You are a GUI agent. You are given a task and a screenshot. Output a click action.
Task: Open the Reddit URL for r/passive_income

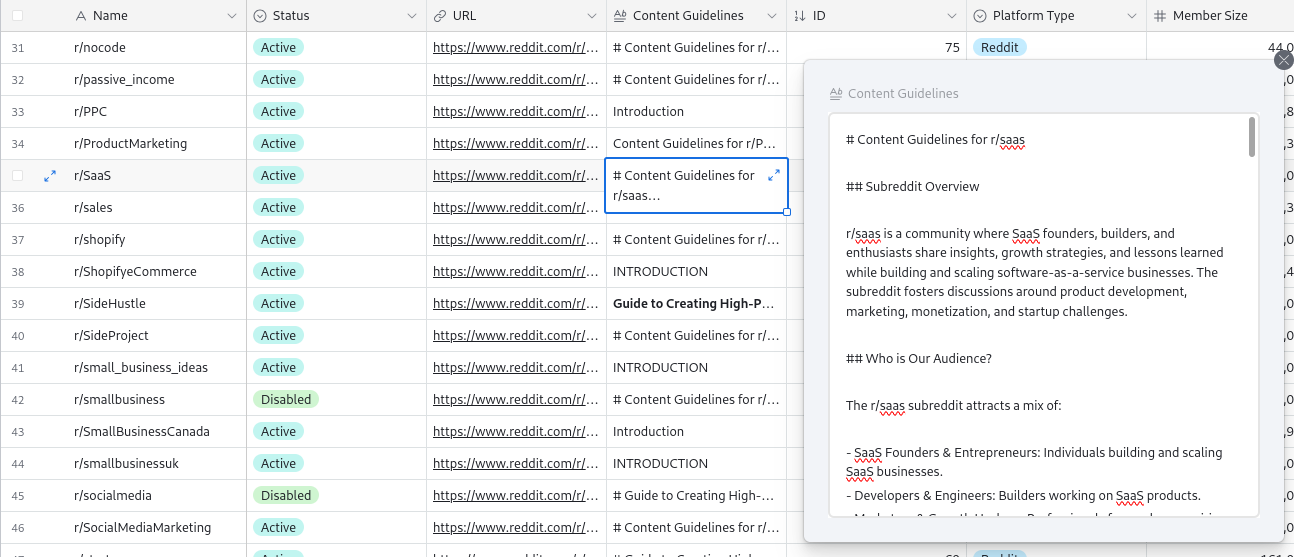[516, 79]
